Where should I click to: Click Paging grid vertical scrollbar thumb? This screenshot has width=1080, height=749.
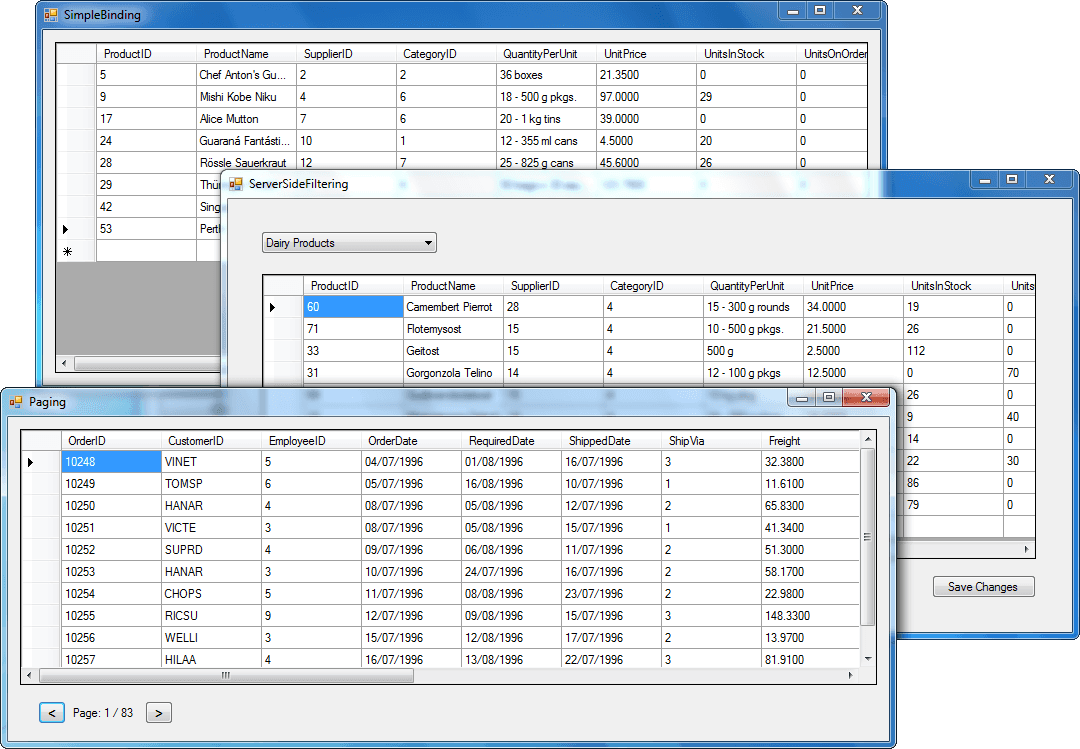pos(868,537)
